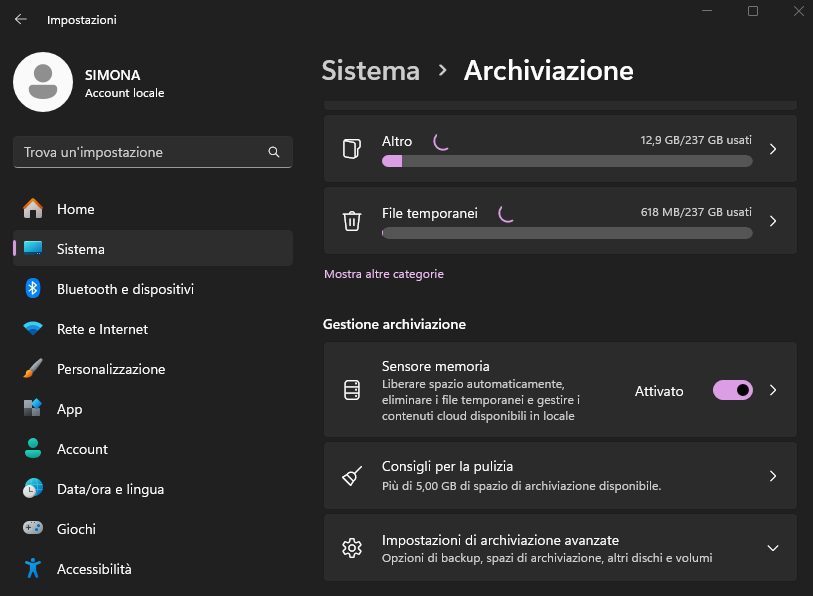Click the search magnifier icon
The image size is (813, 596).
coord(274,152)
